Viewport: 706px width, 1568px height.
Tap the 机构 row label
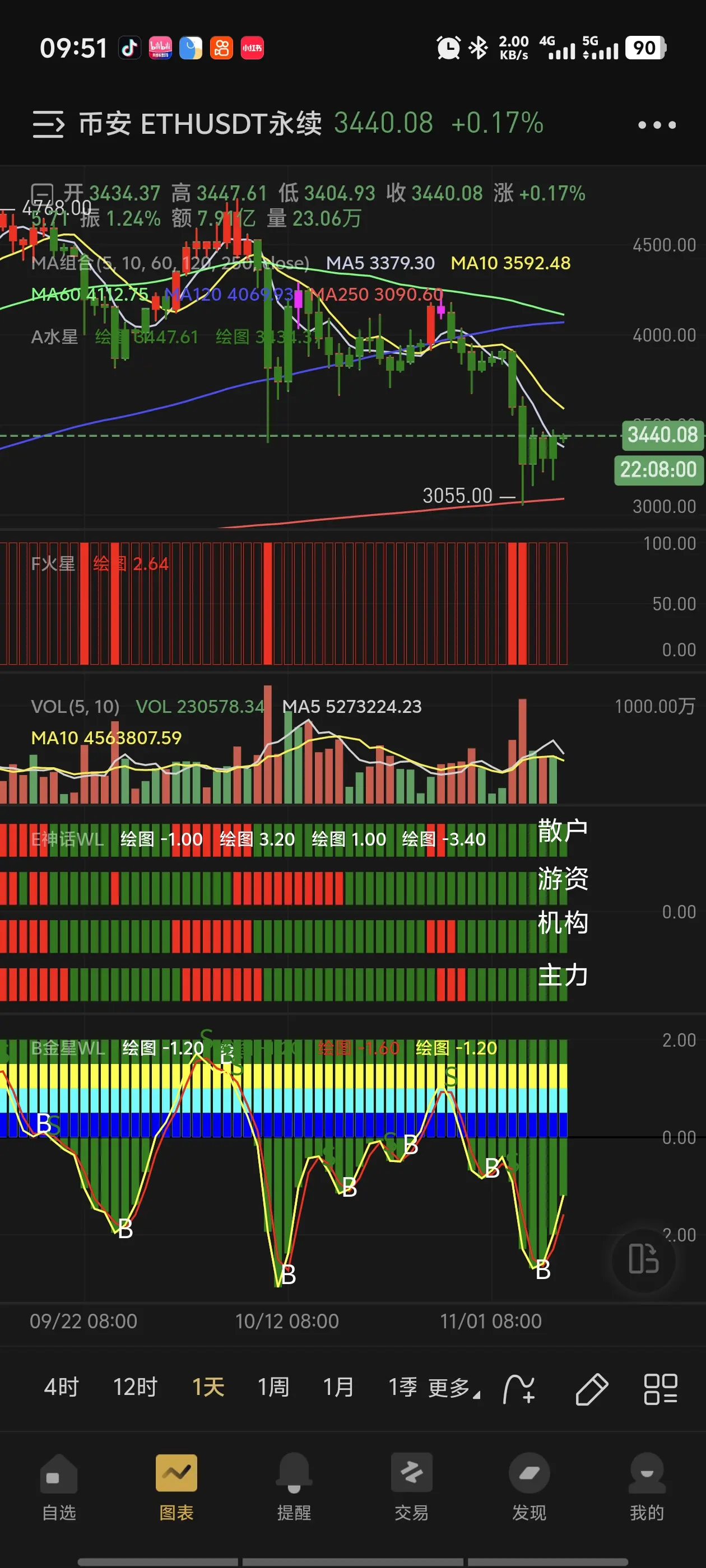pyautogui.click(x=562, y=923)
